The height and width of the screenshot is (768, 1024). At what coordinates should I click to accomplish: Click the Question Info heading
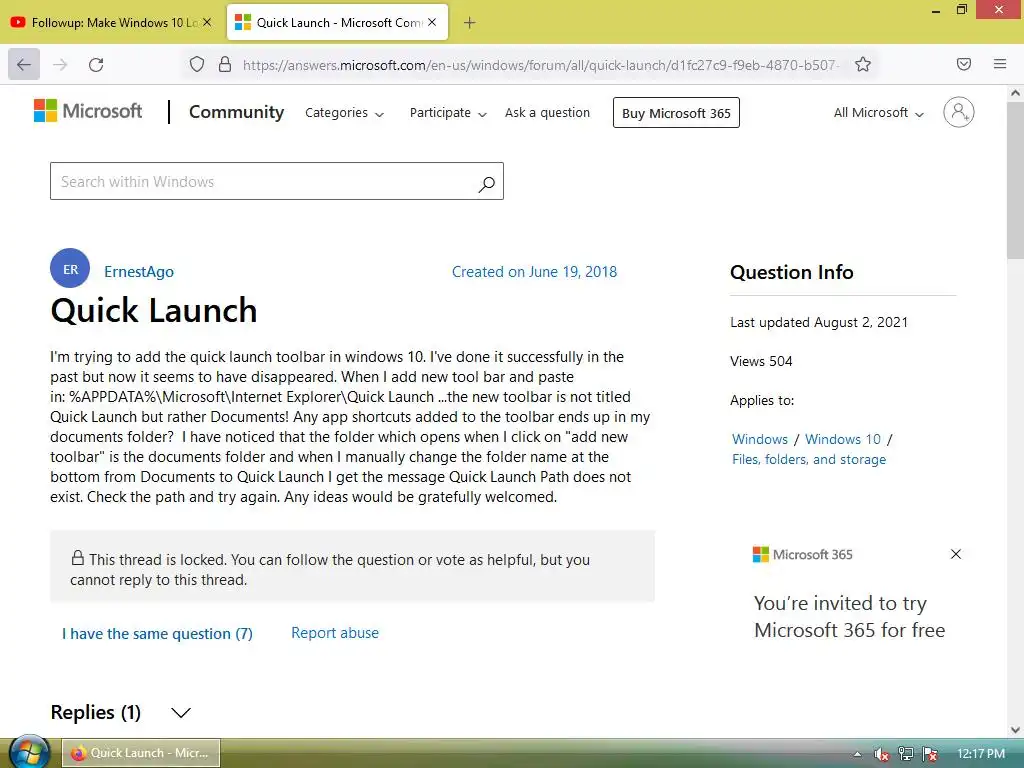tap(792, 272)
